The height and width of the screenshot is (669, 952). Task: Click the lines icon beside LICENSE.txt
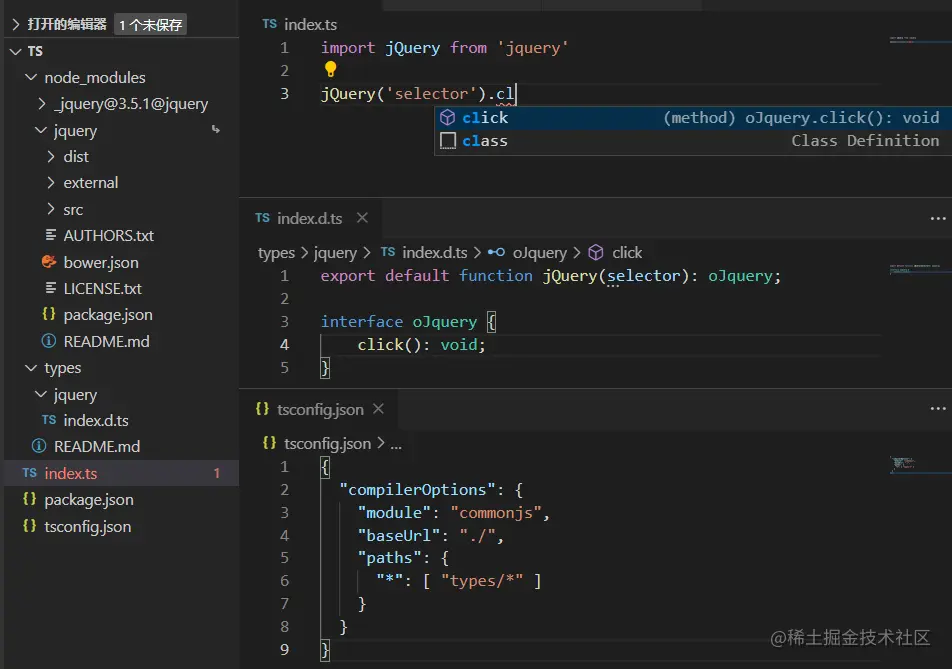click(51, 288)
